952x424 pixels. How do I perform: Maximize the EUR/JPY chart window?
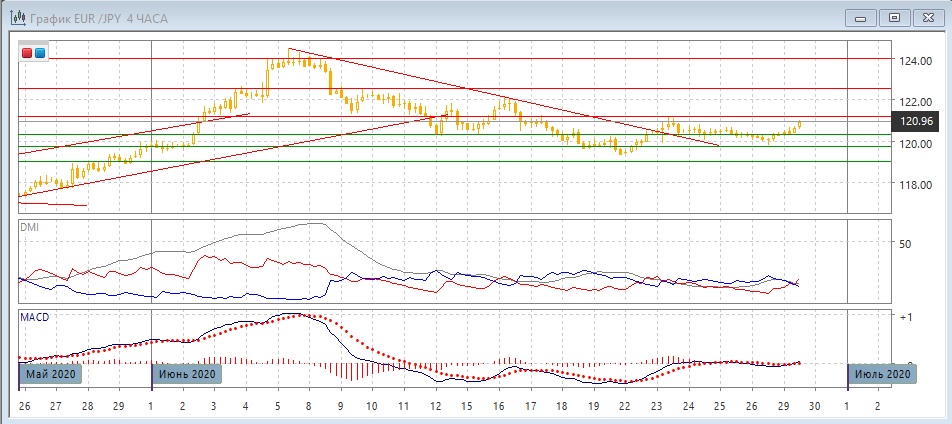click(x=894, y=17)
